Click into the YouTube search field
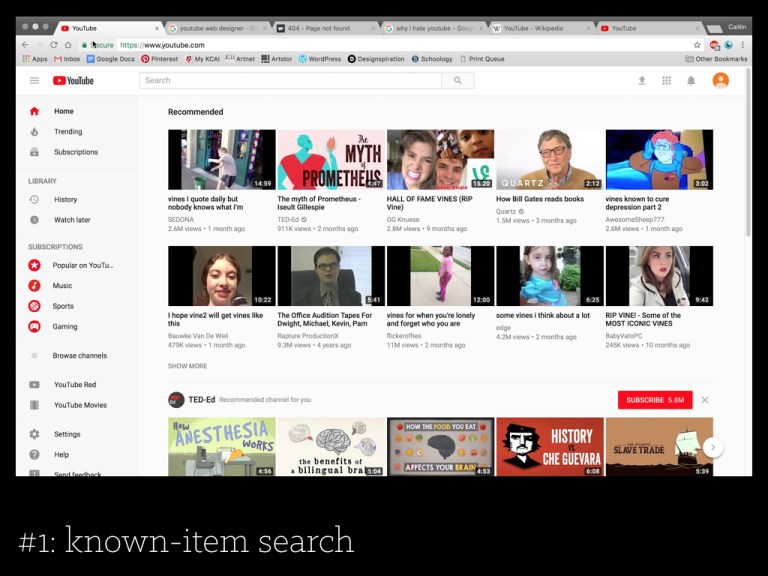Image resolution: width=768 pixels, height=576 pixels. 290,80
